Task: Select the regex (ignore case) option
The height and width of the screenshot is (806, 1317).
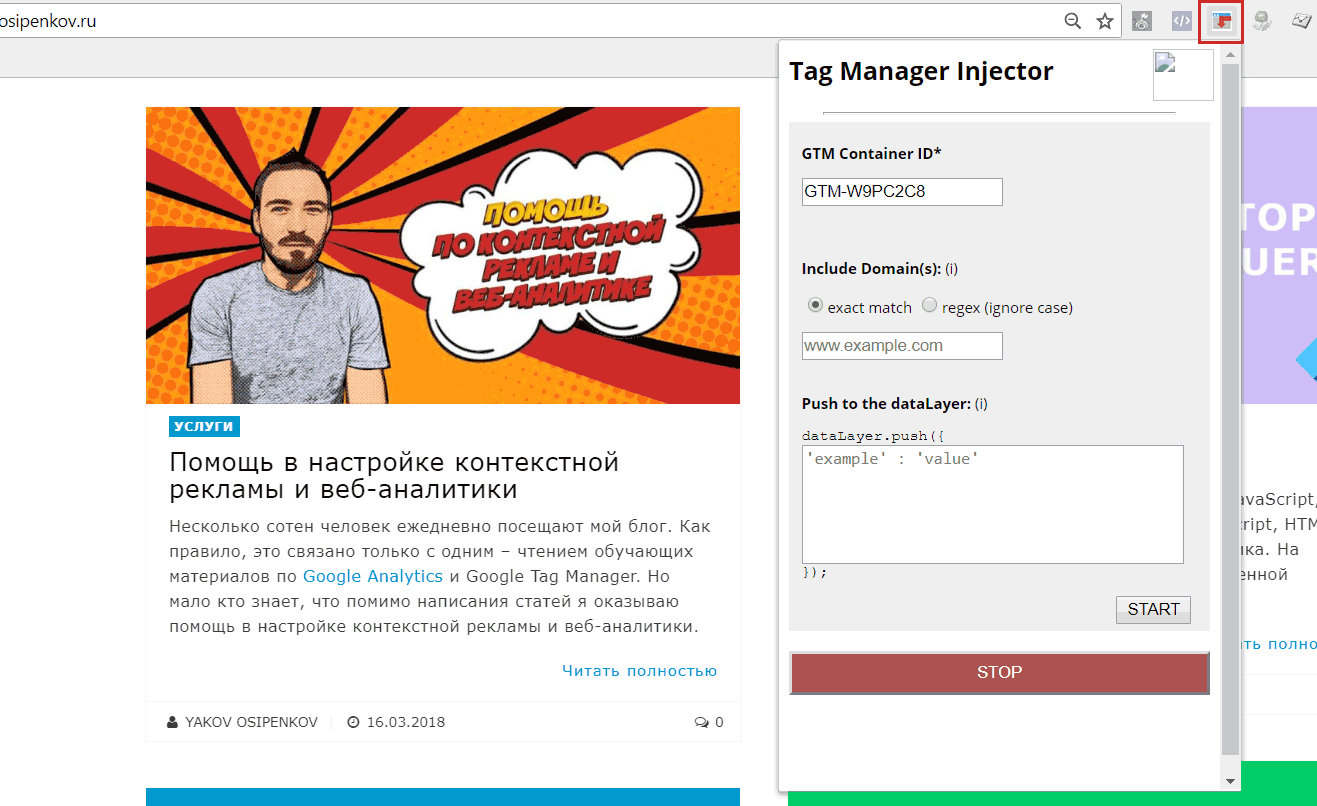Action: [930, 306]
